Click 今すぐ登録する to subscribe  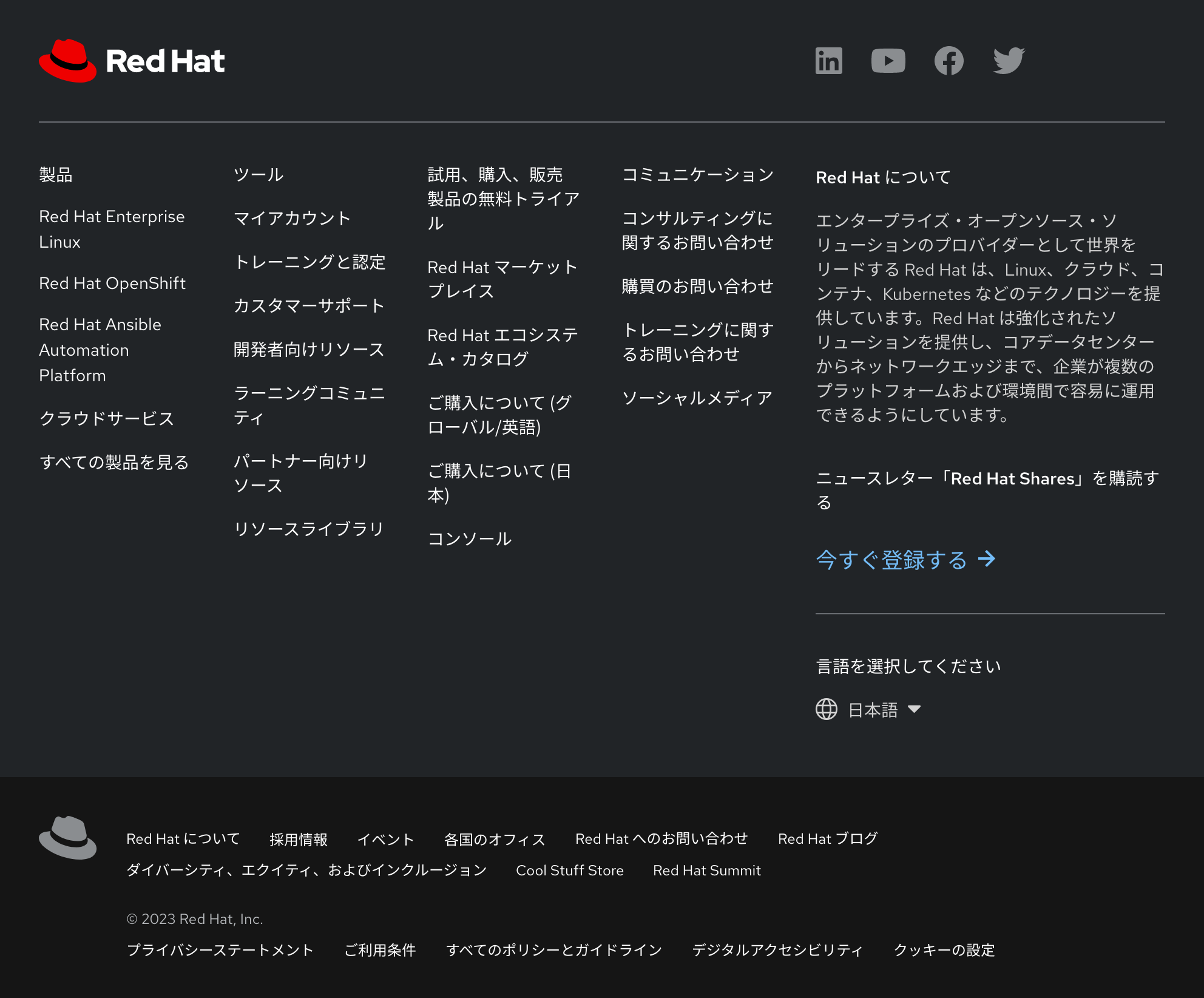(891, 560)
